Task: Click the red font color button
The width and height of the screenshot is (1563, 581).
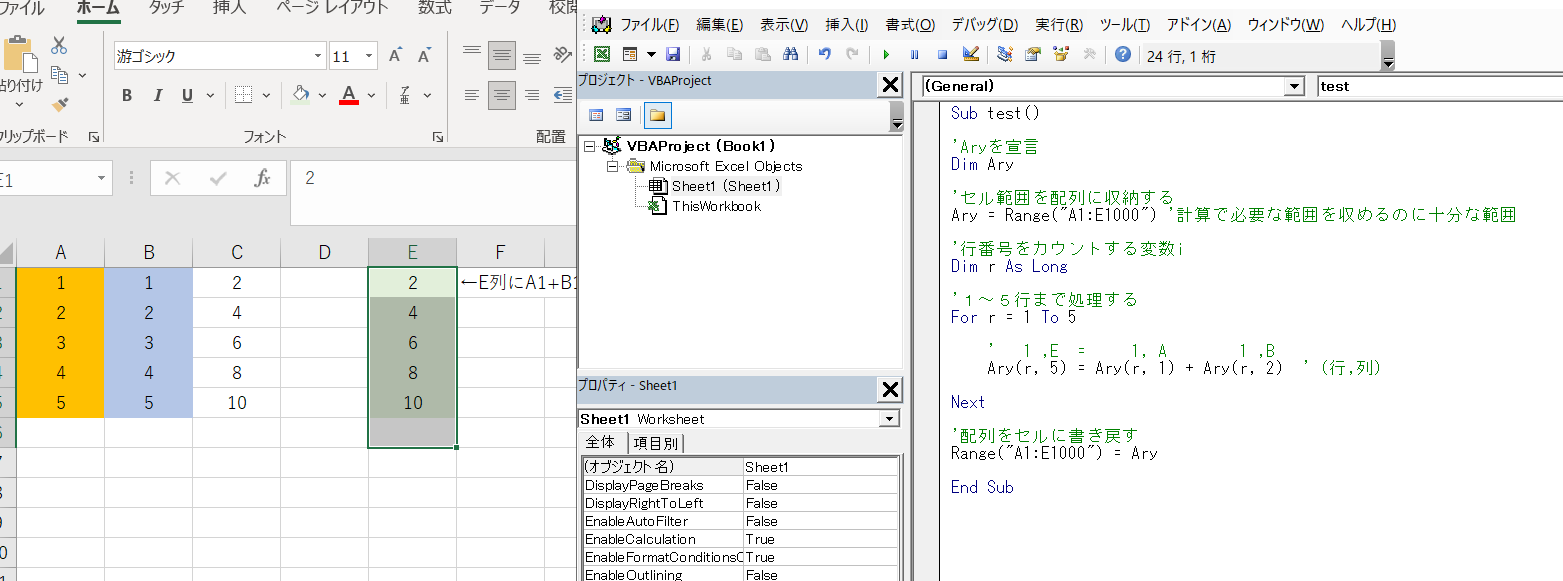Action: (348, 96)
